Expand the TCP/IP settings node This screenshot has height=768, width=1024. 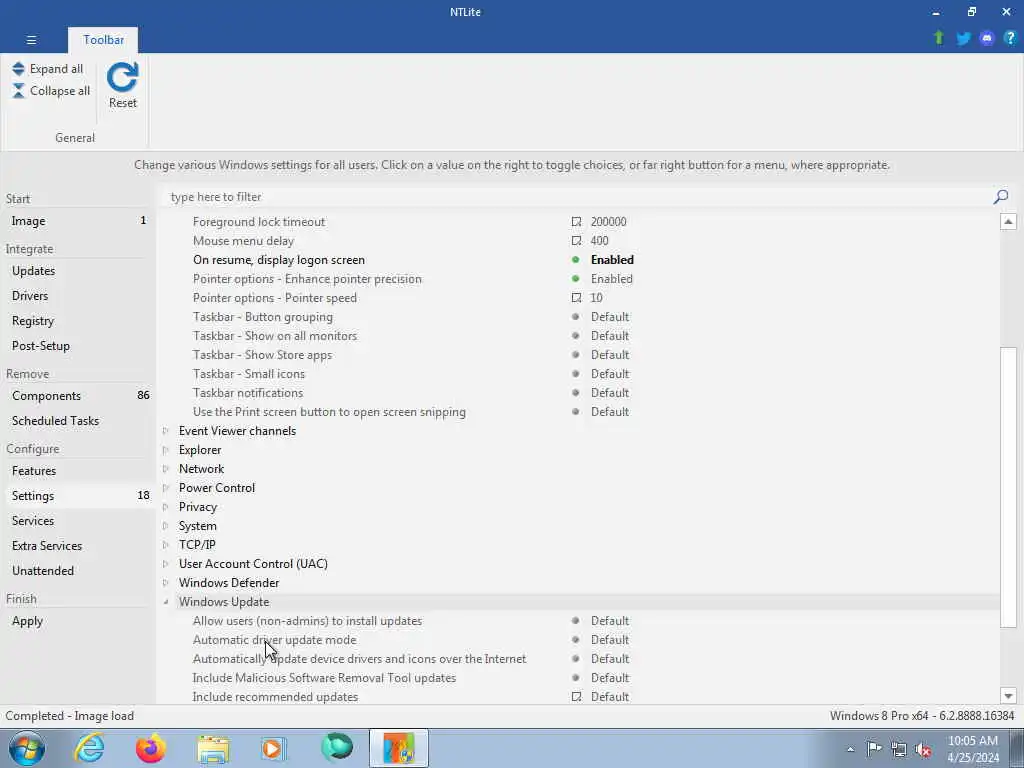pyautogui.click(x=166, y=545)
